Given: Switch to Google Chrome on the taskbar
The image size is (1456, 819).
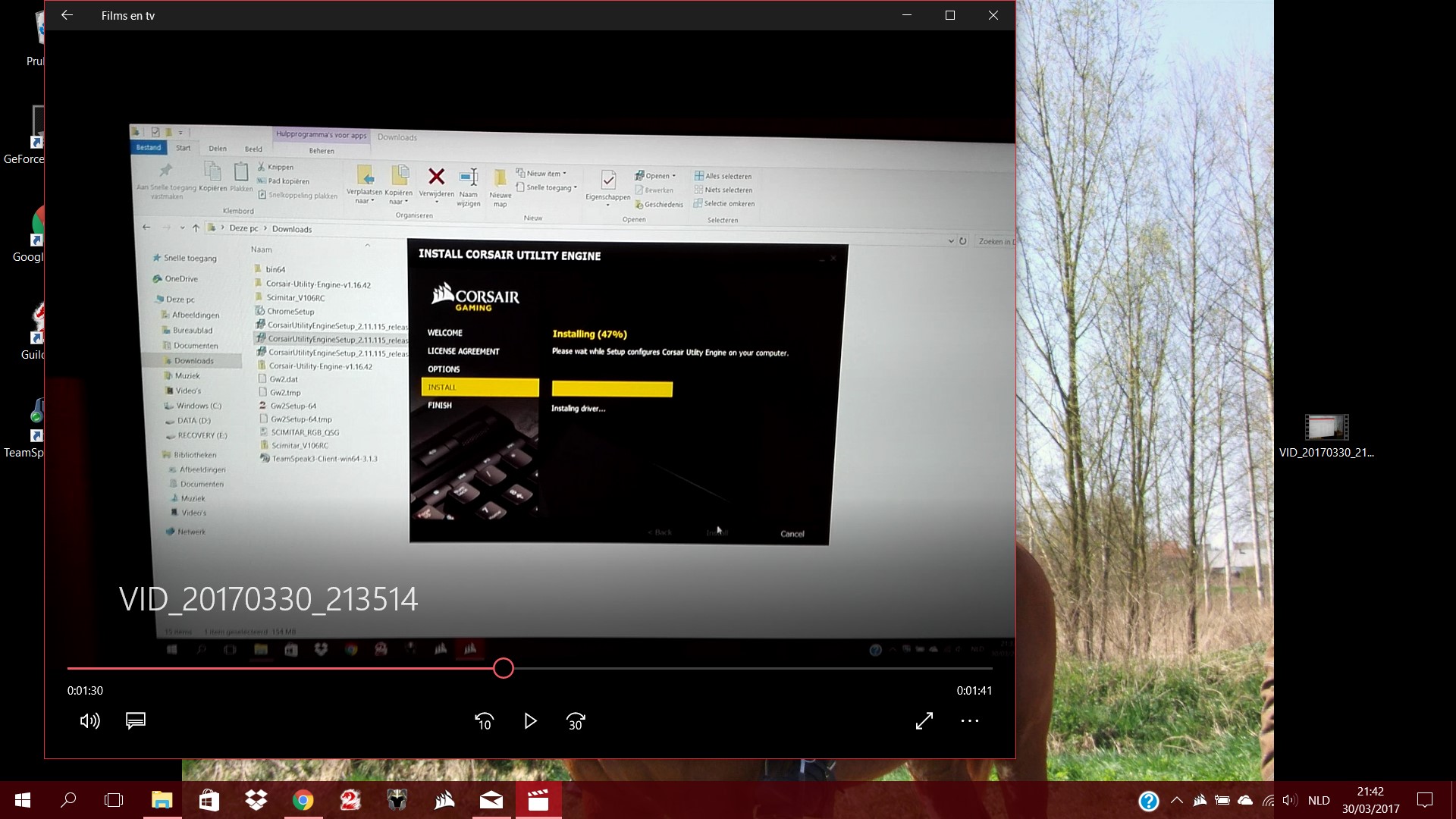Looking at the screenshot, I should [303, 800].
